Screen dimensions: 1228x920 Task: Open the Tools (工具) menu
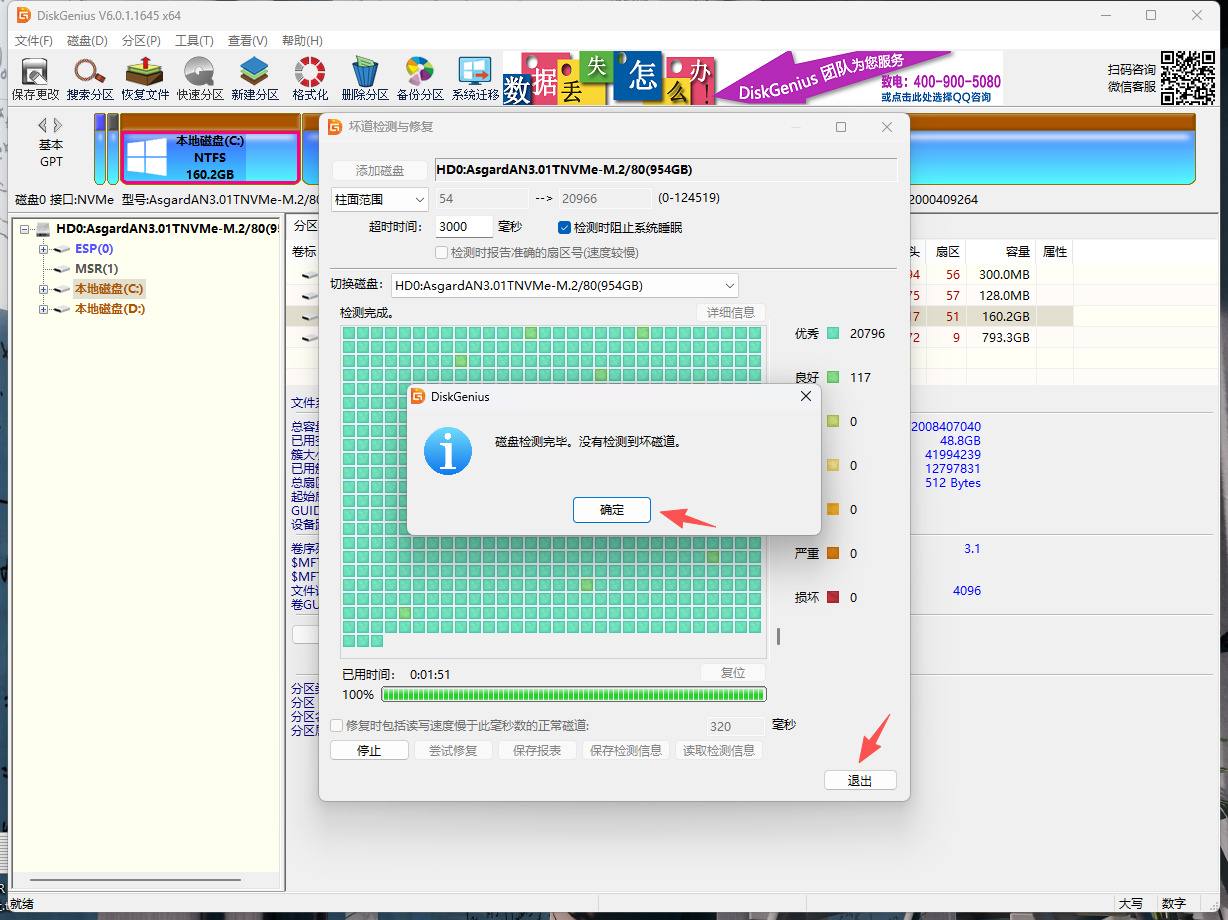click(x=194, y=41)
